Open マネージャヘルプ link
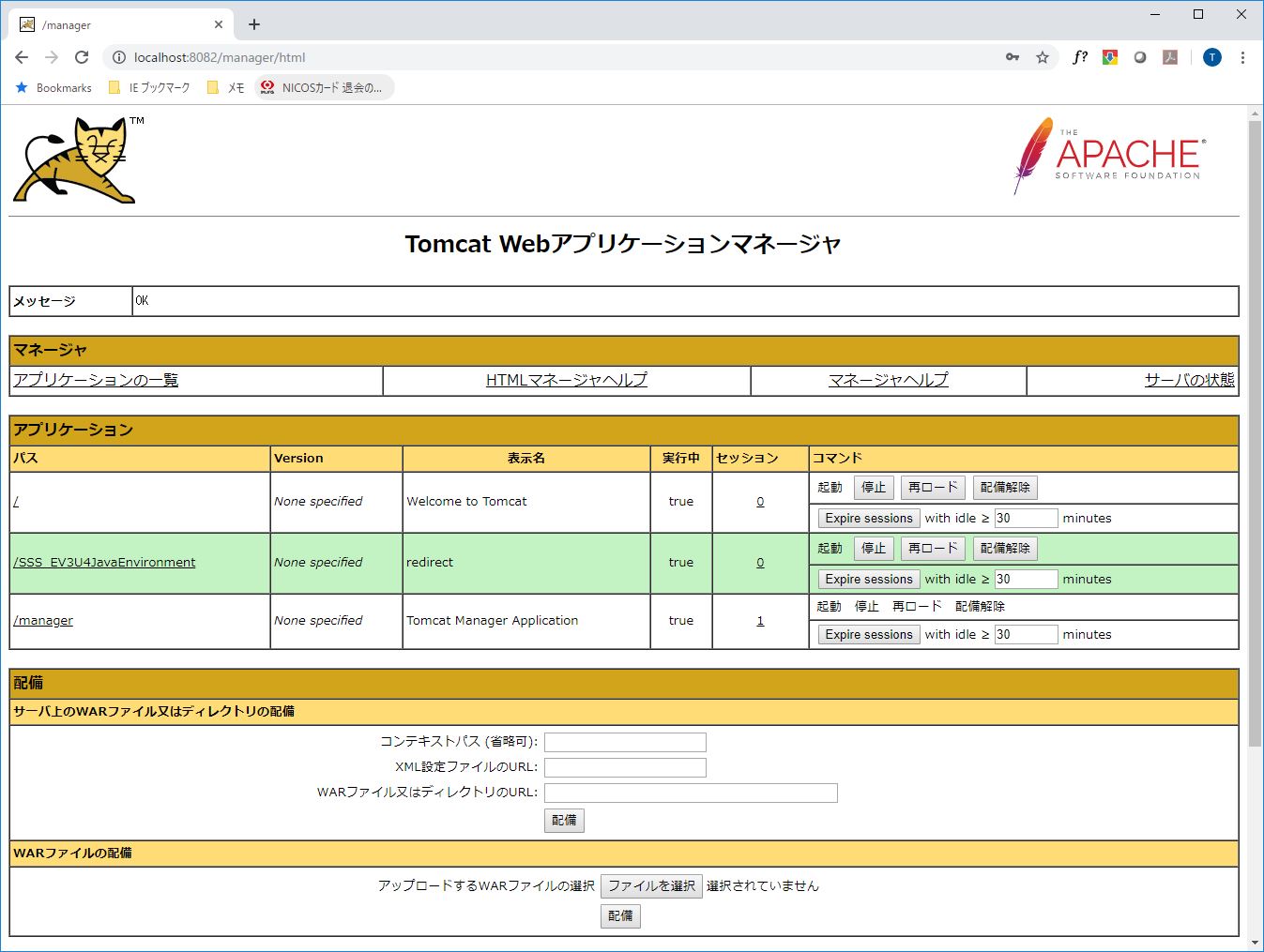1264x952 pixels. [x=889, y=380]
